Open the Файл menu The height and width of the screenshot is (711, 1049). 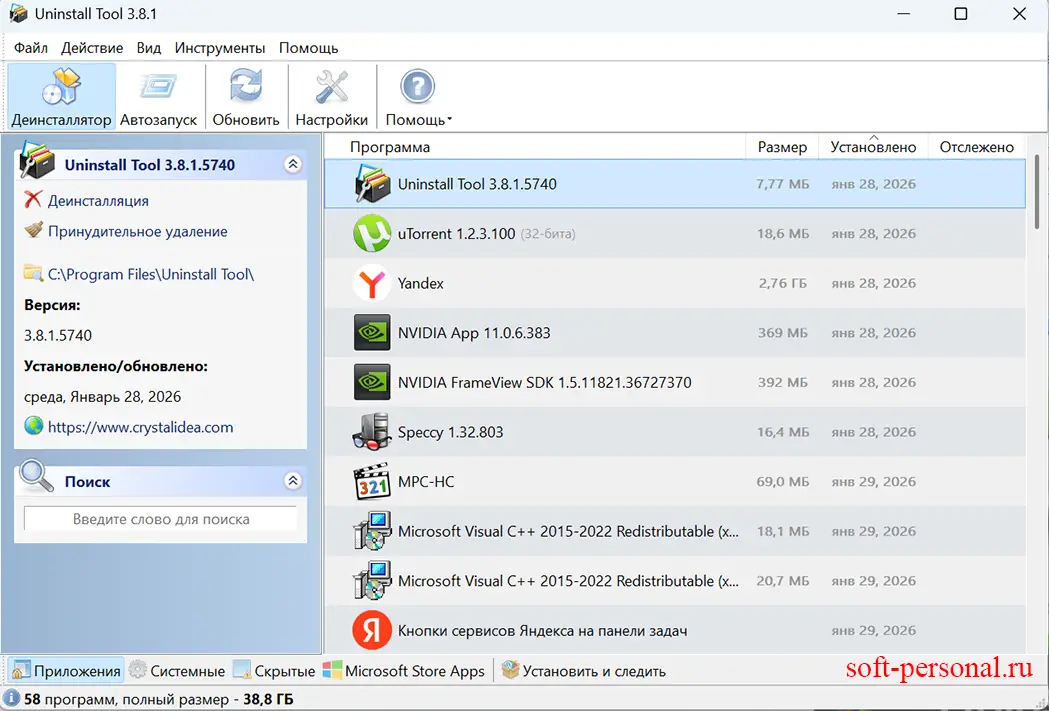31,48
